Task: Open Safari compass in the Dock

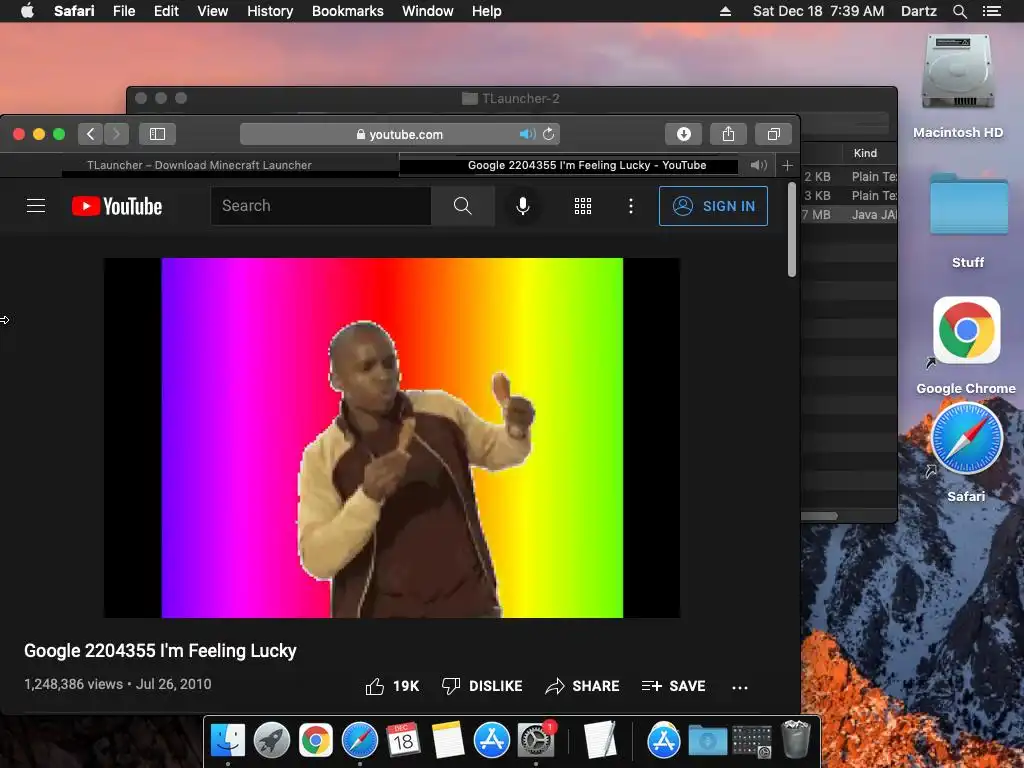Action: [x=360, y=741]
